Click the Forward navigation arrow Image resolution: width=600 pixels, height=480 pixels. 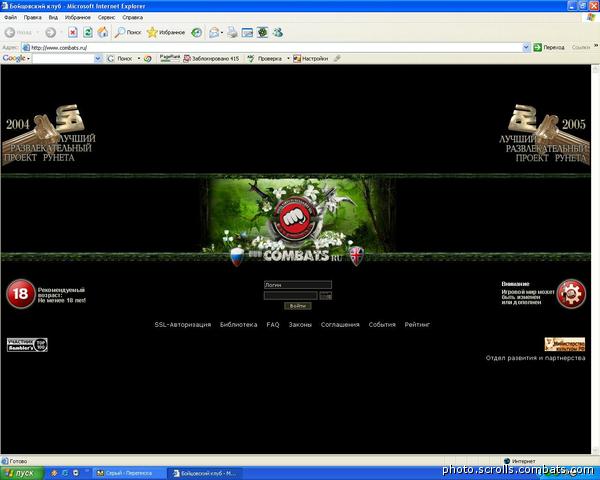[x=50, y=33]
